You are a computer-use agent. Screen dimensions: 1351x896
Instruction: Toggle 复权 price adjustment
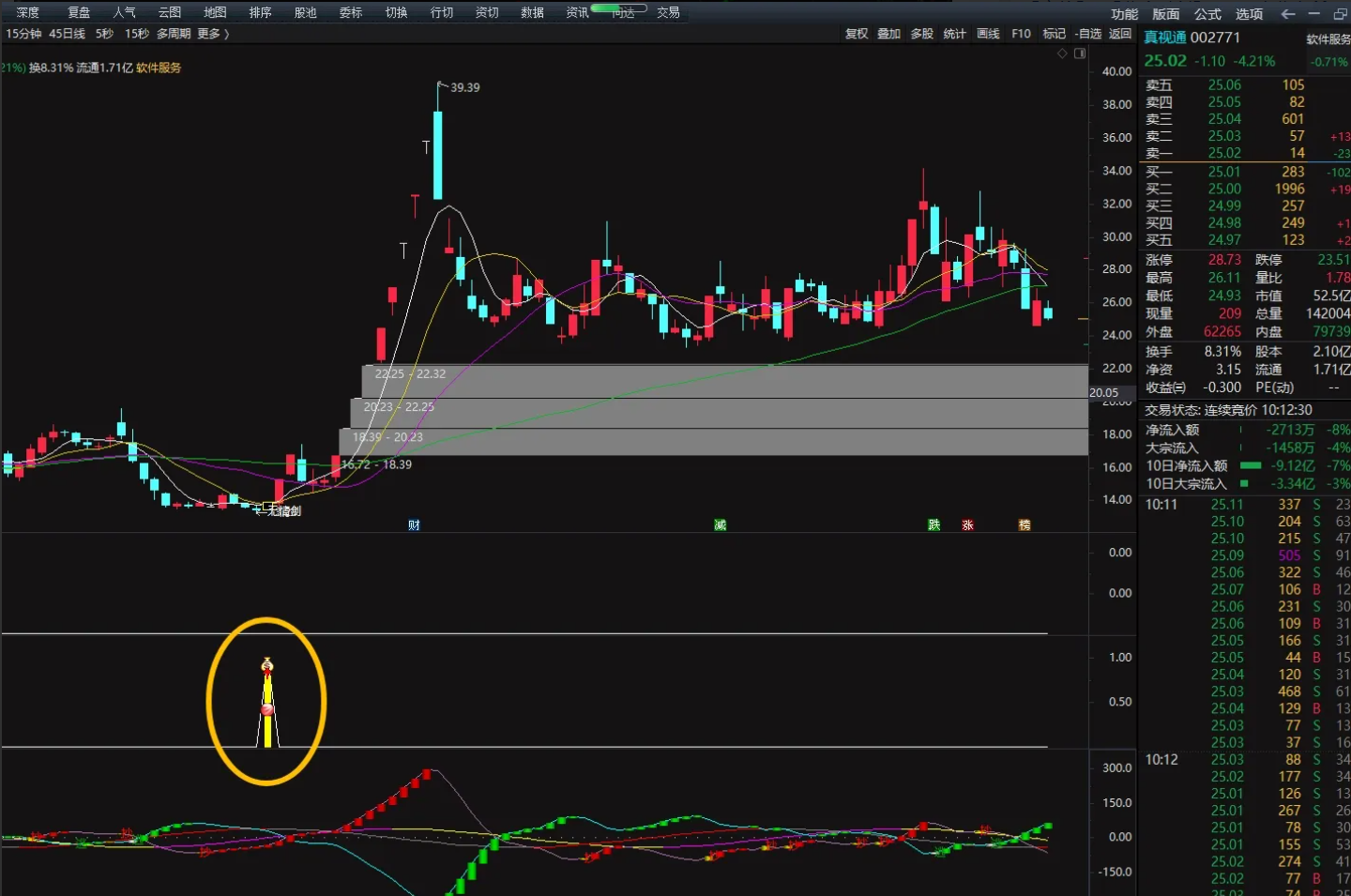(856, 34)
